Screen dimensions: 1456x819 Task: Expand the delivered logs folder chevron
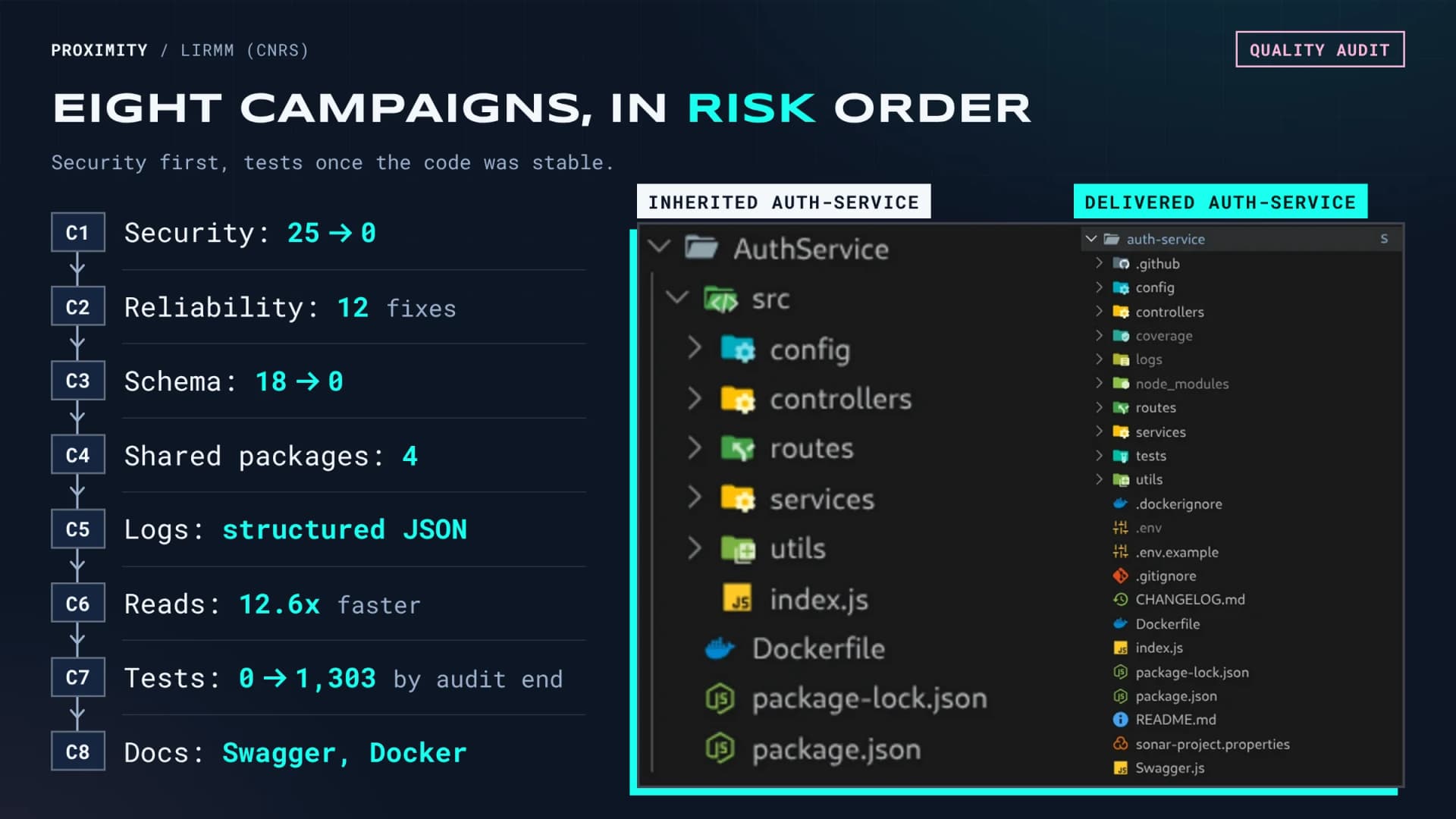1099,359
